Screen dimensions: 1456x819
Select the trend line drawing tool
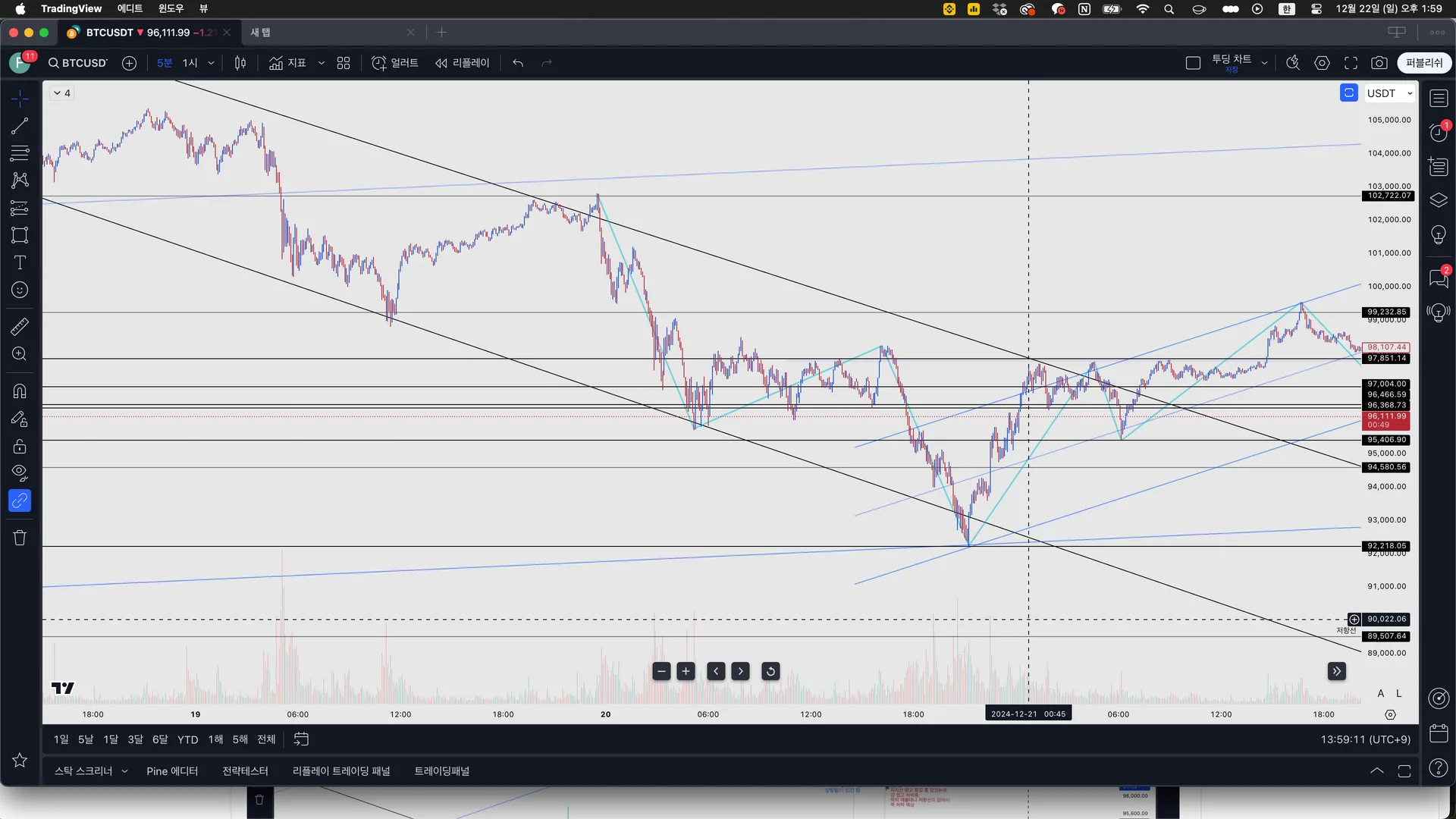tap(20, 126)
